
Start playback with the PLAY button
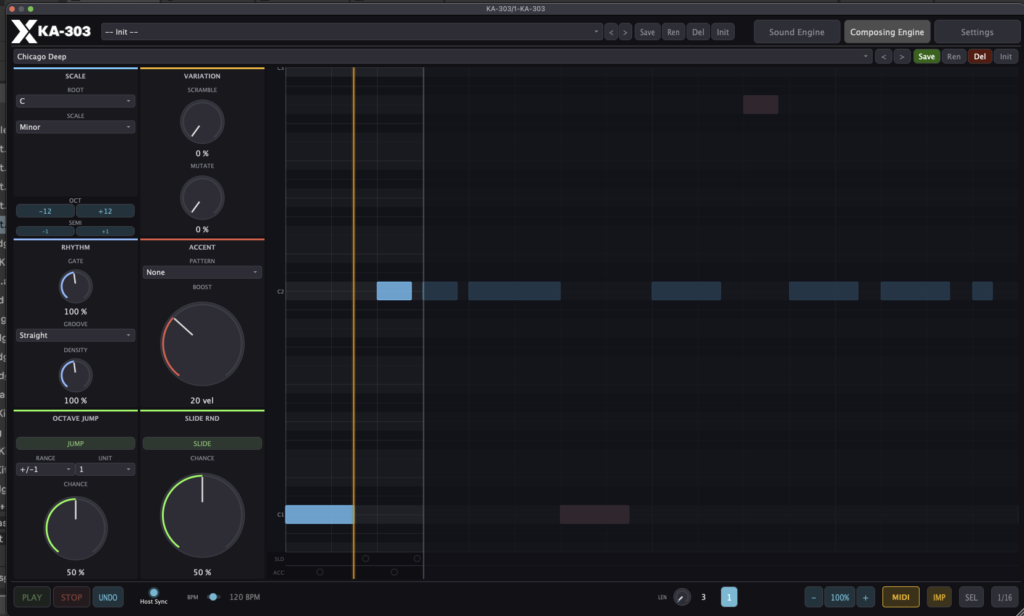[x=32, y=597]
